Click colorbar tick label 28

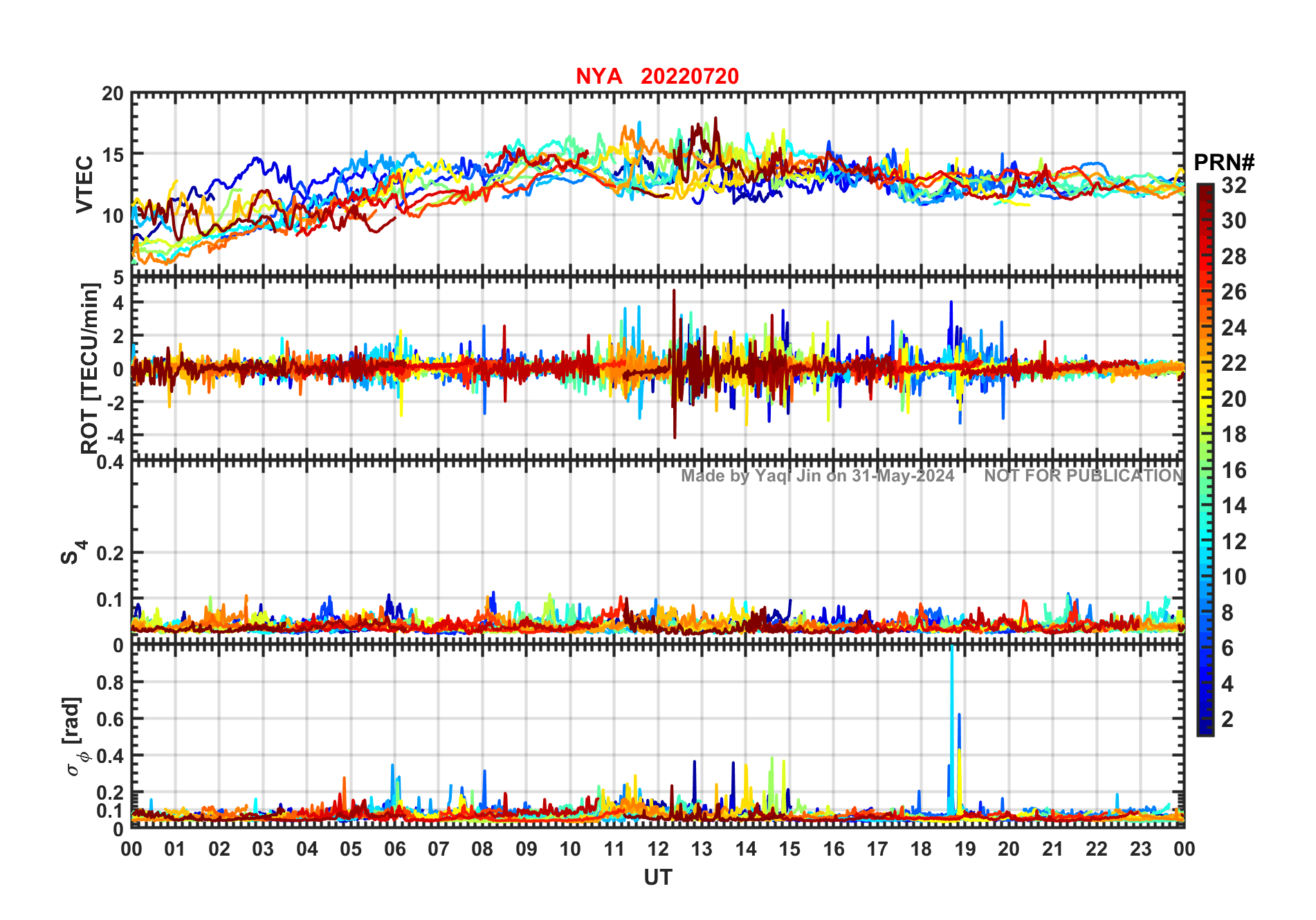point(1234,256)
